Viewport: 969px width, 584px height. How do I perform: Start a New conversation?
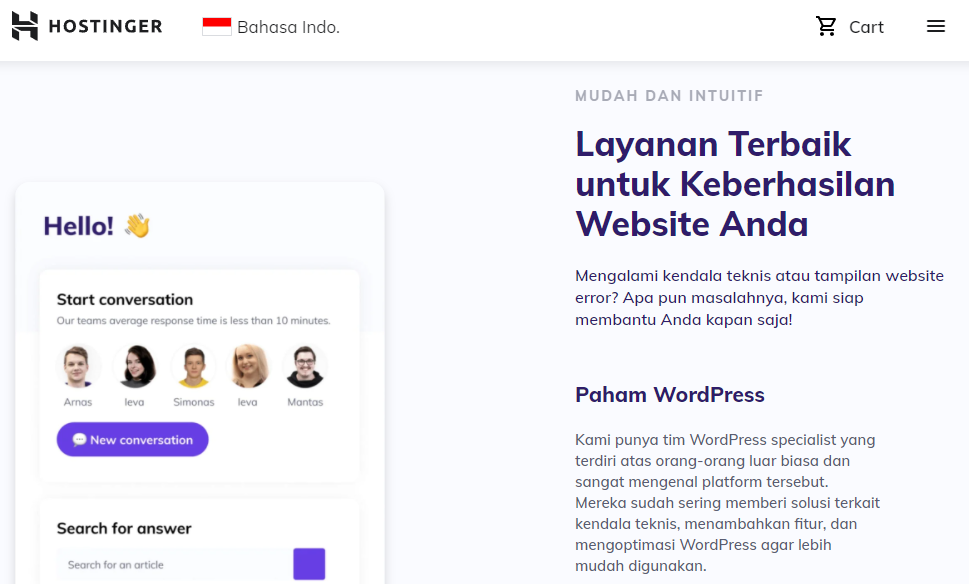point(132,440)
